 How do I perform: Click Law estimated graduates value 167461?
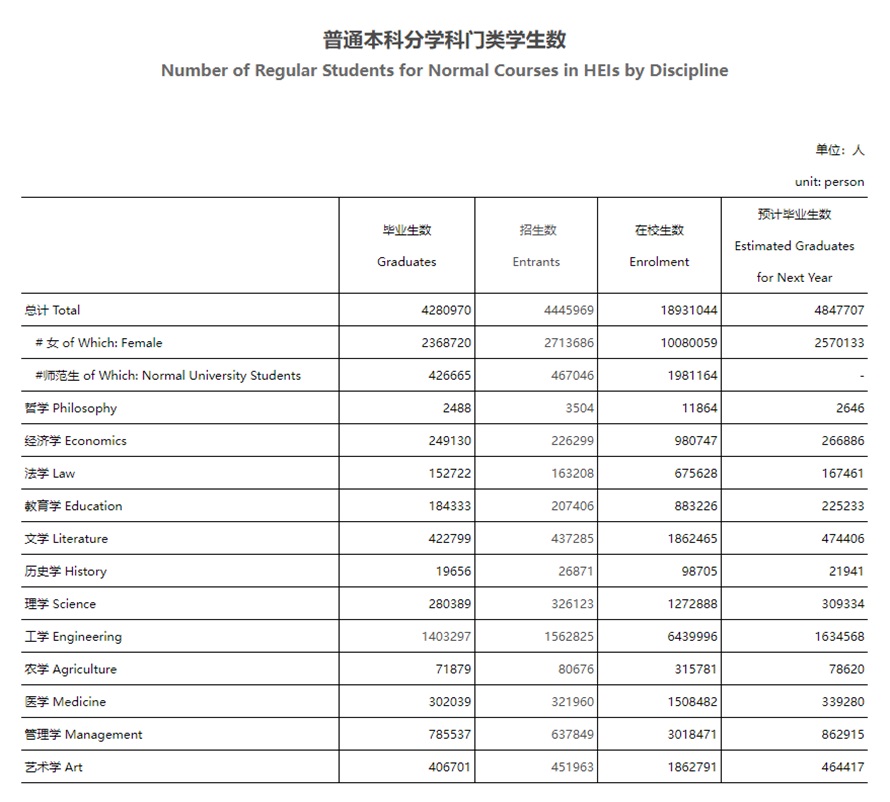(x=843, y=473)
